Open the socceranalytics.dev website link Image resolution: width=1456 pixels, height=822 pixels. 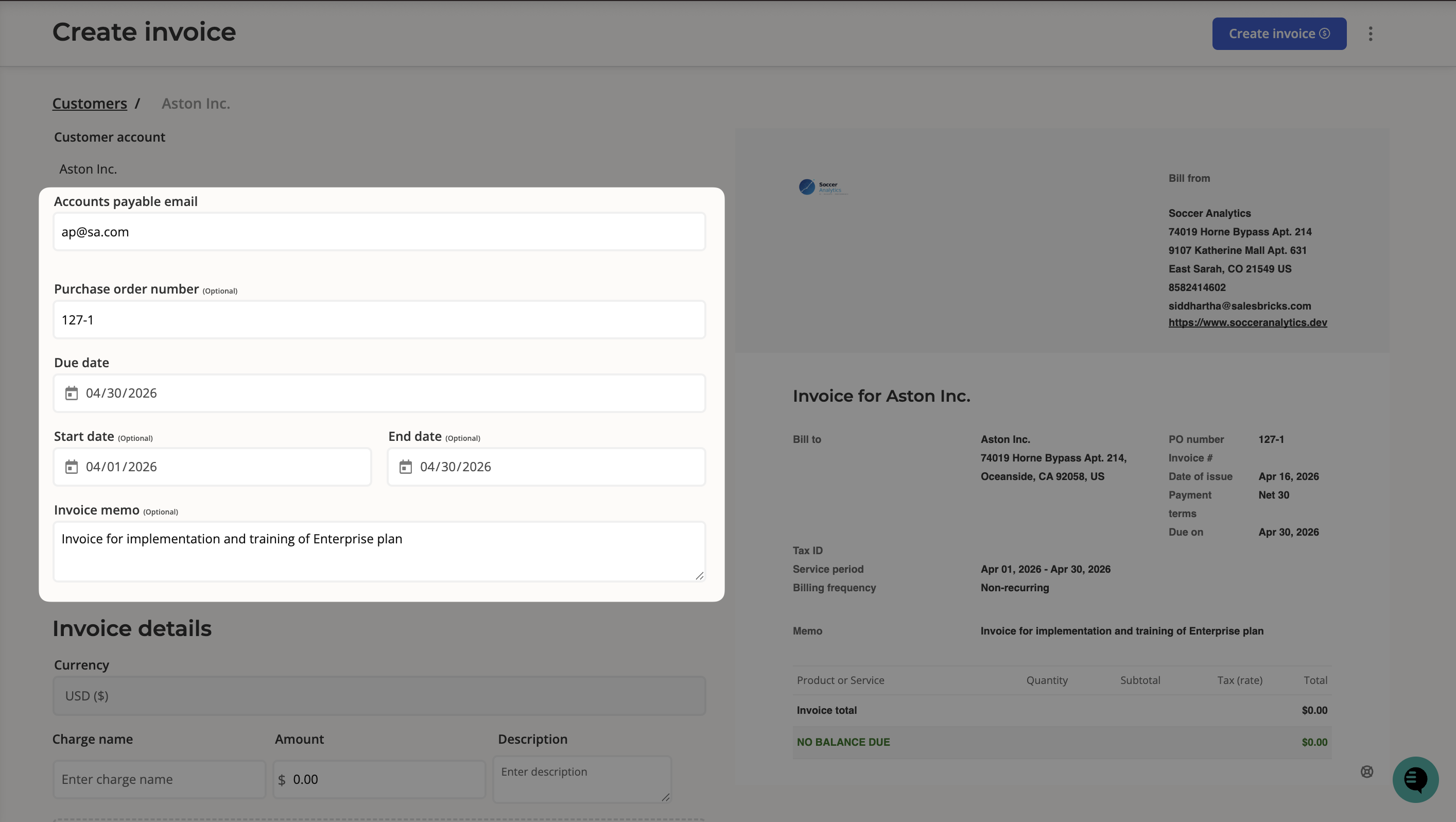pos(1247,323)
